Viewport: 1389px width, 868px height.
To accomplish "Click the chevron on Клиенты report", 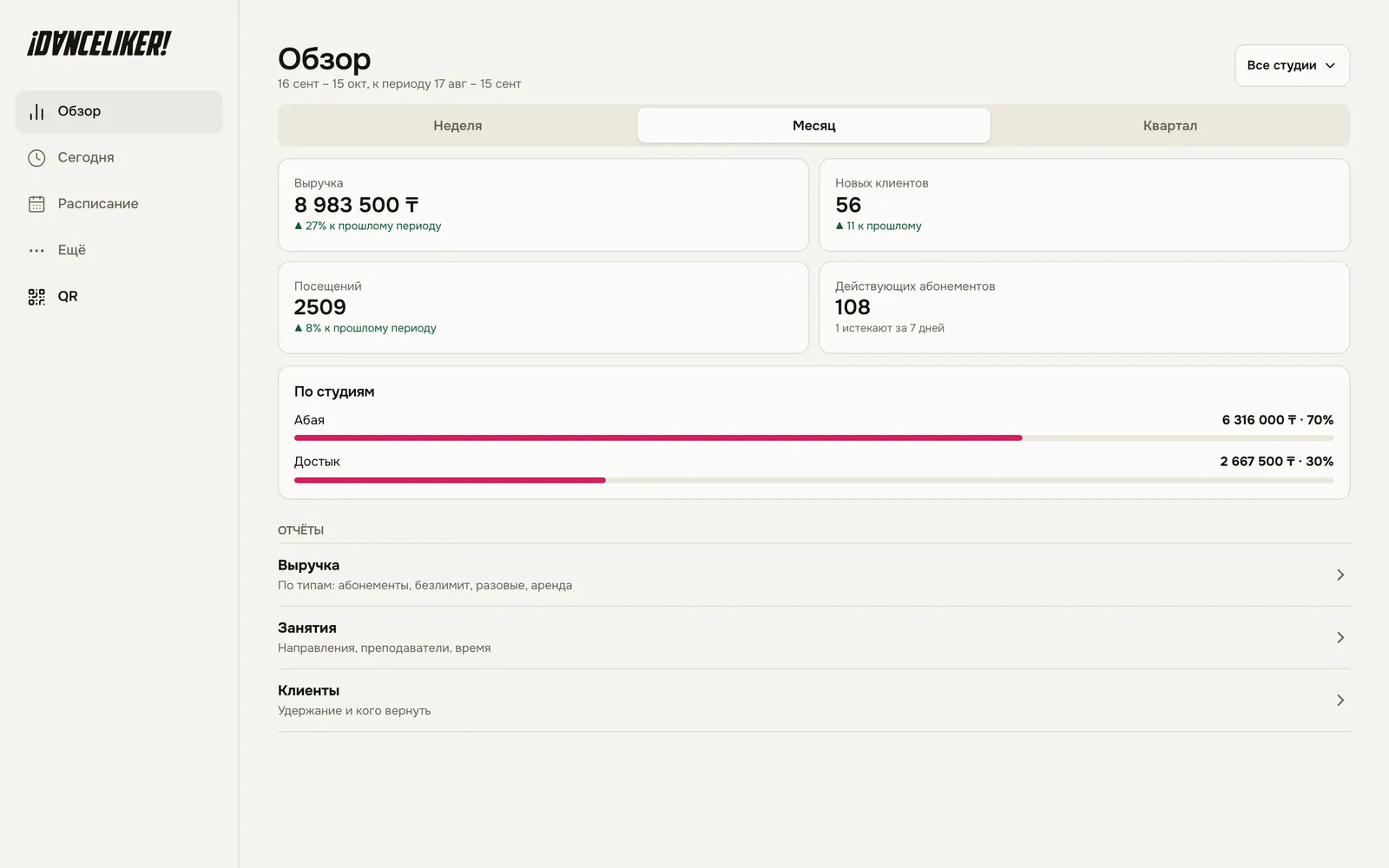I will [x=1340, y=700].
